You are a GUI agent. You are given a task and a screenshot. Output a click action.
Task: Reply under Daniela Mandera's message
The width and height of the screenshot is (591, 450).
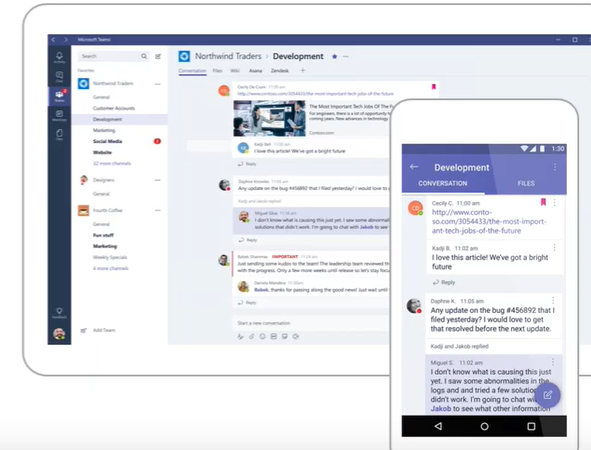coord(247,303)
